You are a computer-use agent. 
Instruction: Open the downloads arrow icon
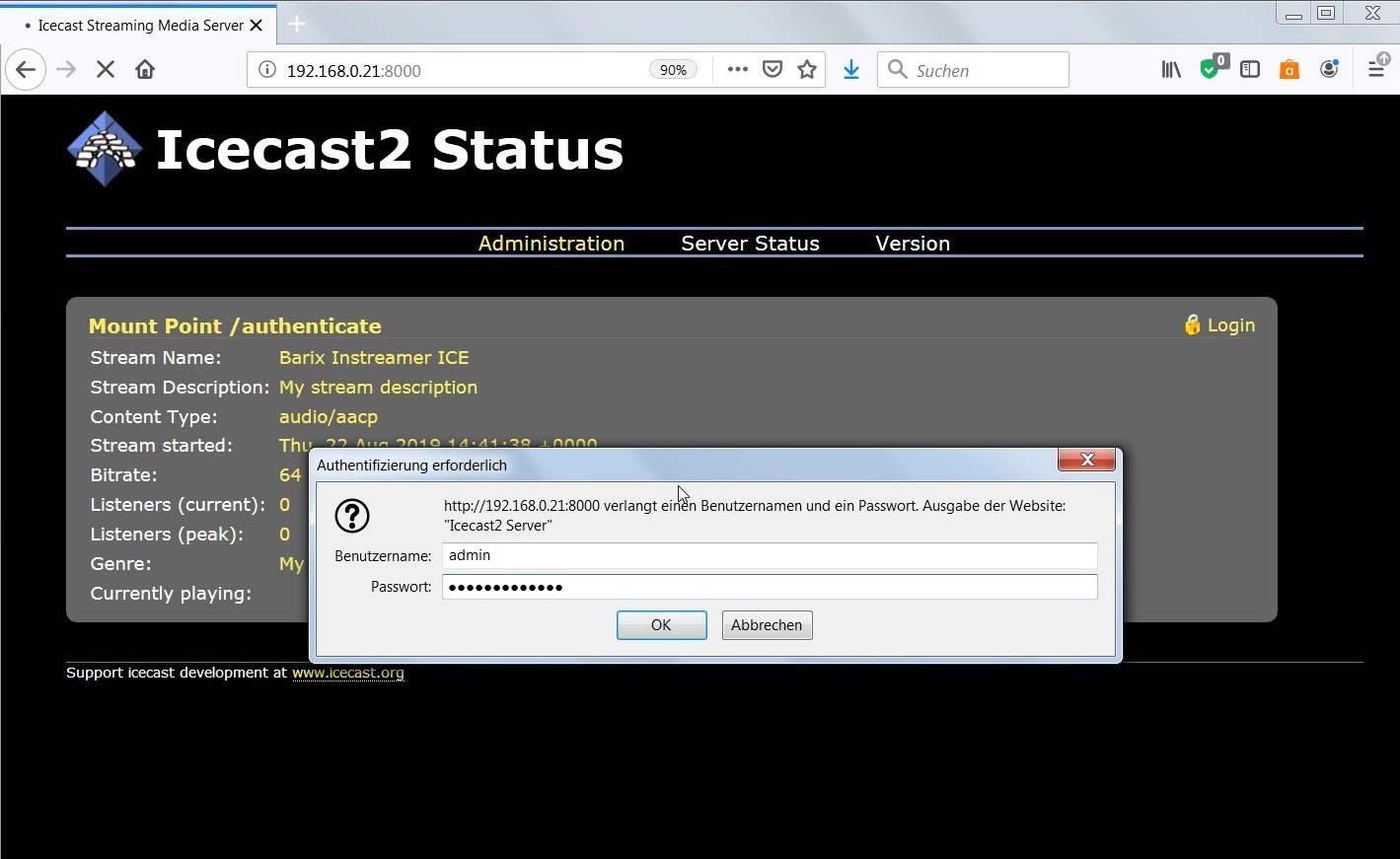851,70
